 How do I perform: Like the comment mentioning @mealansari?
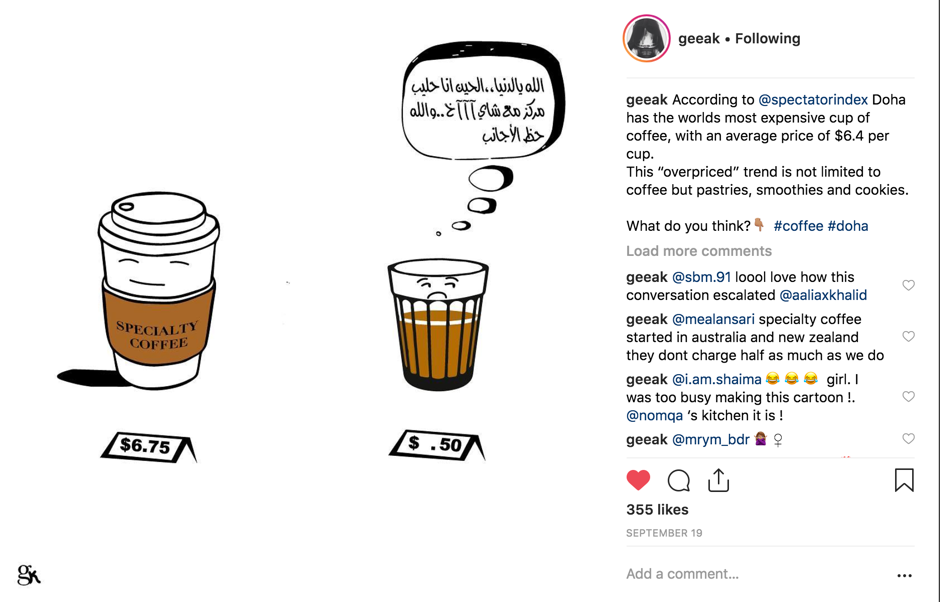(x=908, y=336)
